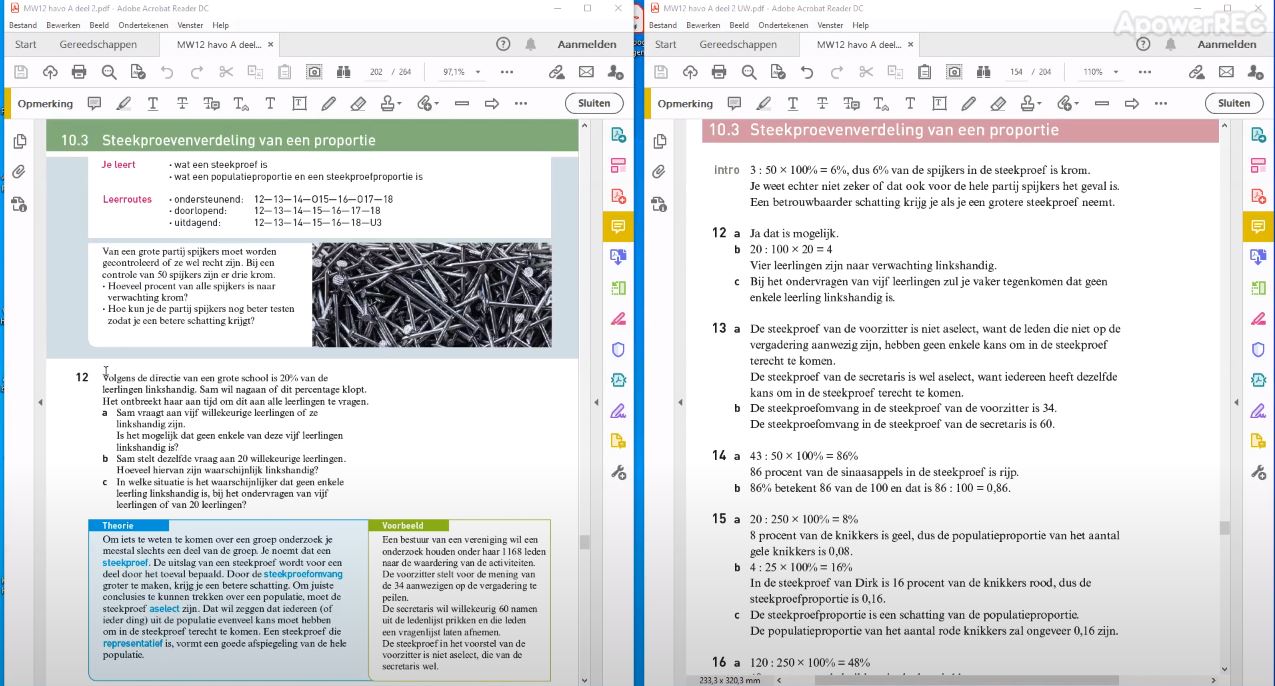
Task: Expand the stamp tool dropdown in left window
Action: [400, 103]
